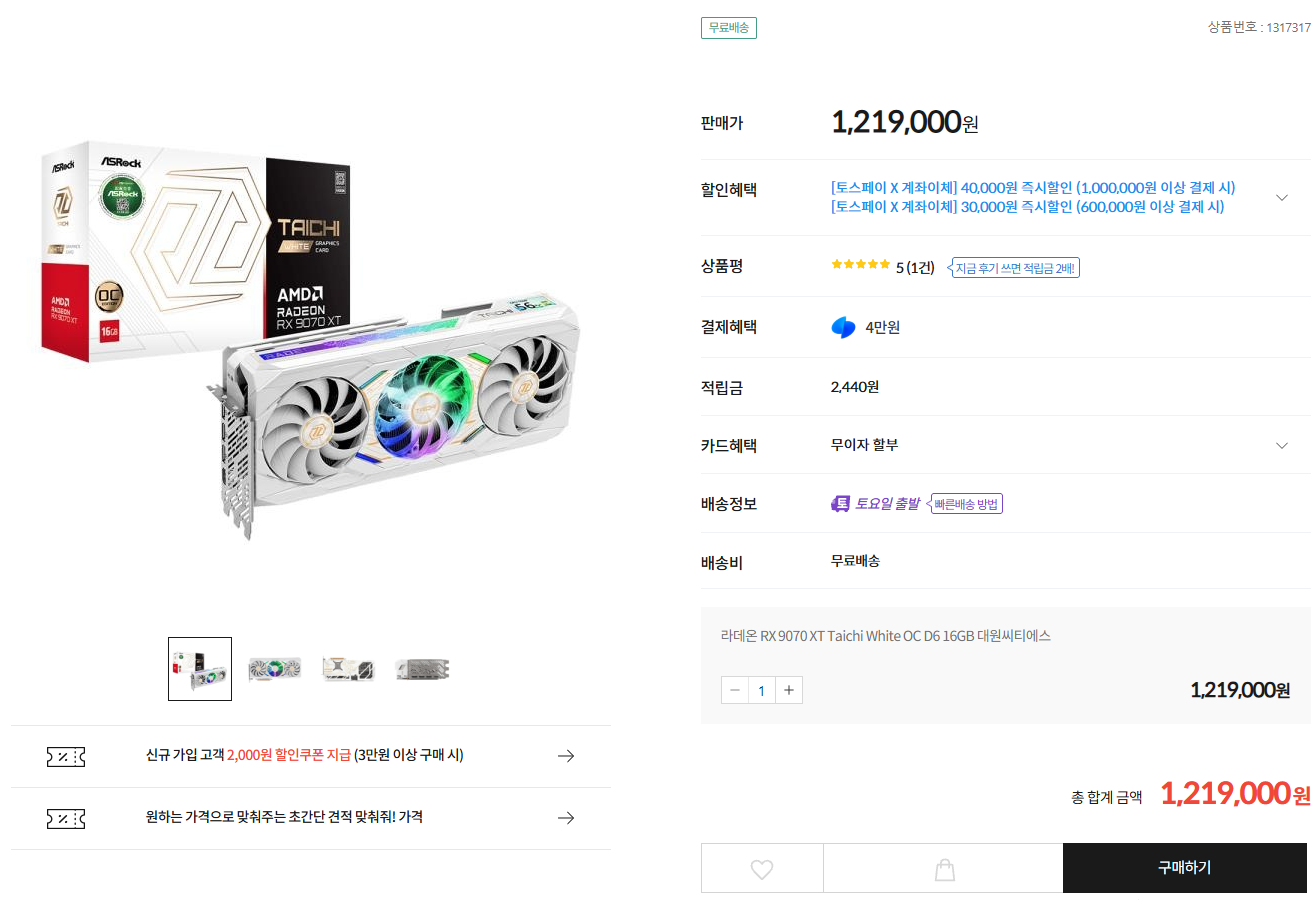1312x900 pixels.
Task: Open the price quote banner via its arrow
Action: click(x=566, y=817)
